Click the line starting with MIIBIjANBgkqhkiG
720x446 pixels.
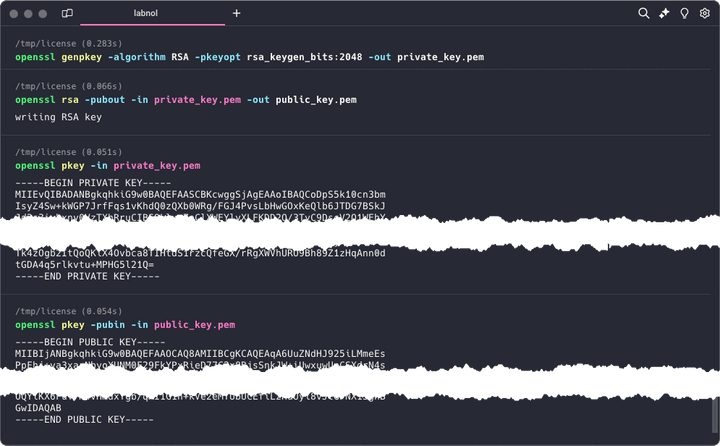click(x=200, y=354)
